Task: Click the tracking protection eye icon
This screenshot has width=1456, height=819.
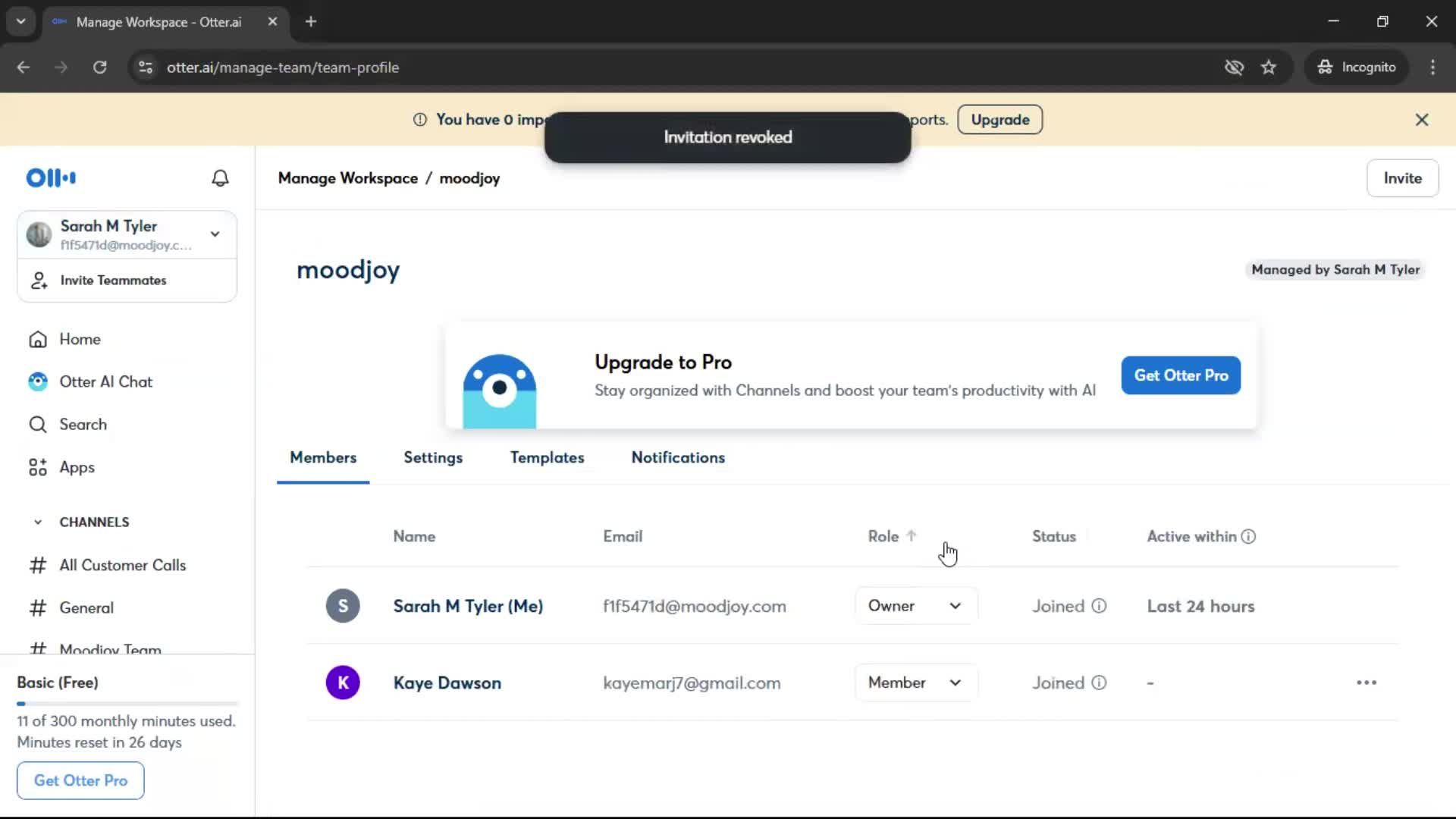Action: [1234, 67]
